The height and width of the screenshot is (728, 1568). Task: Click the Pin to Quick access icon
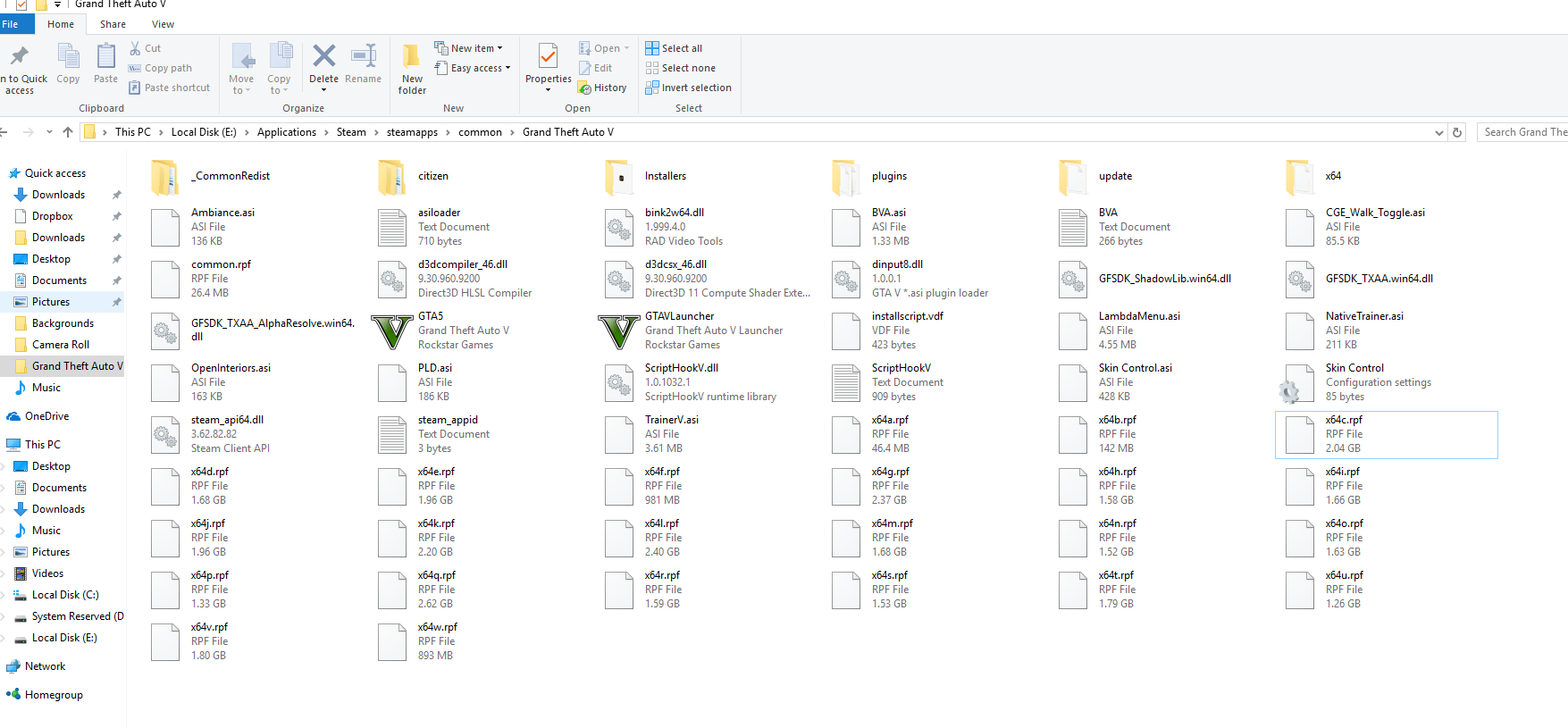[x=19, y=56]
